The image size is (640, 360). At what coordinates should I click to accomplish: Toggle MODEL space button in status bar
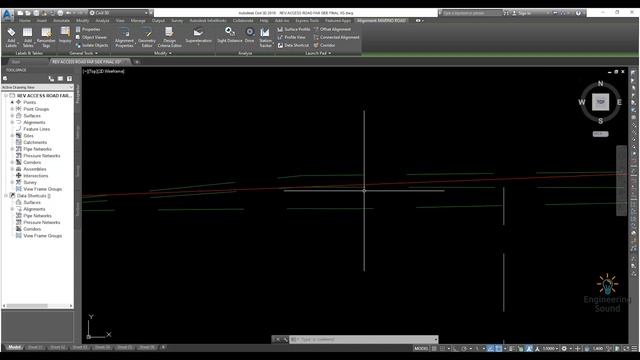(x=421, y=349)
